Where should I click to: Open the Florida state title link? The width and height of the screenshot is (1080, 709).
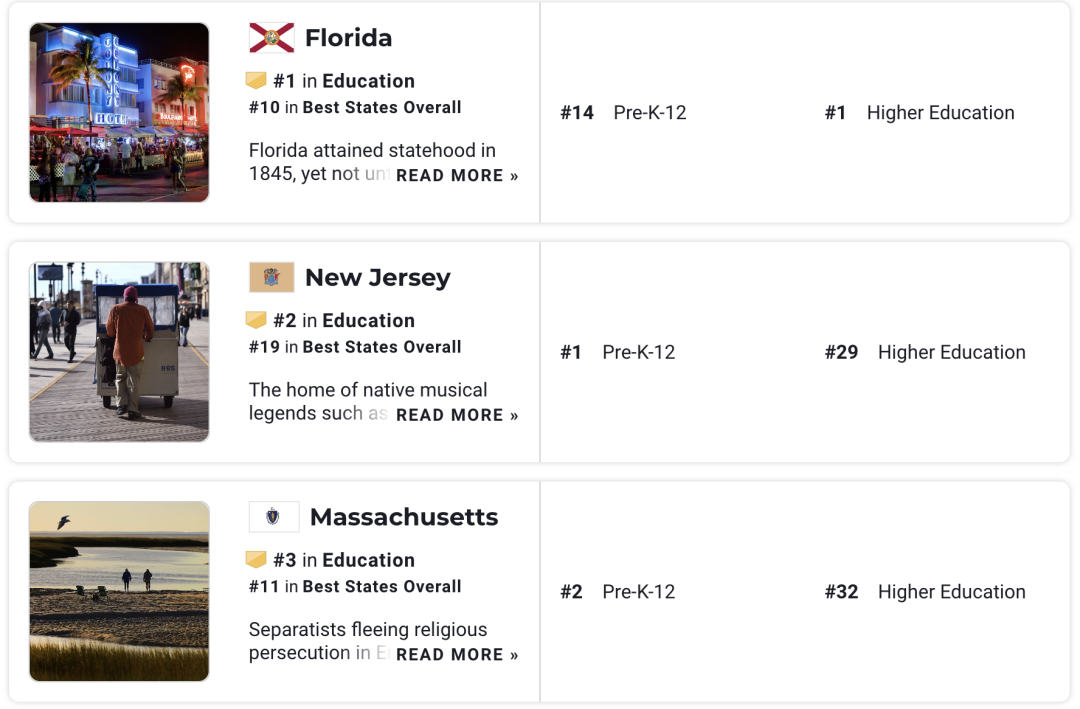[x=348, y=38]
